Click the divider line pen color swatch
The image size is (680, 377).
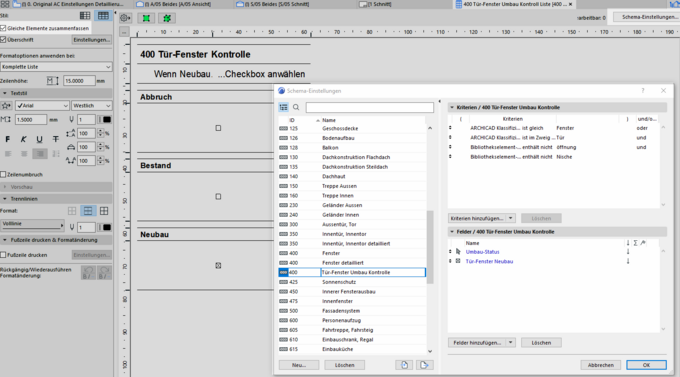click(x=107, y=227)
